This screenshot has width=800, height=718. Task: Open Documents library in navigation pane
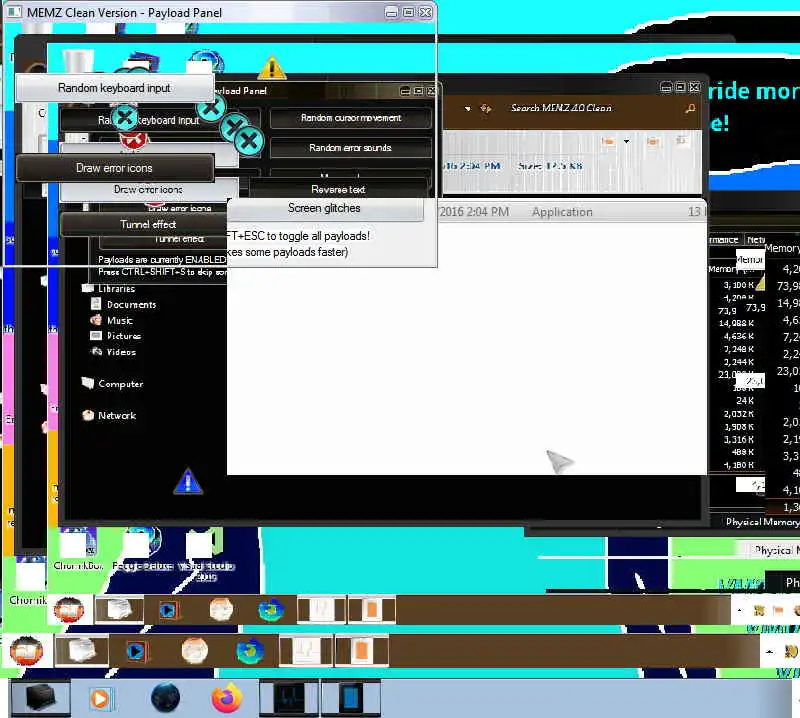(131, 304)
